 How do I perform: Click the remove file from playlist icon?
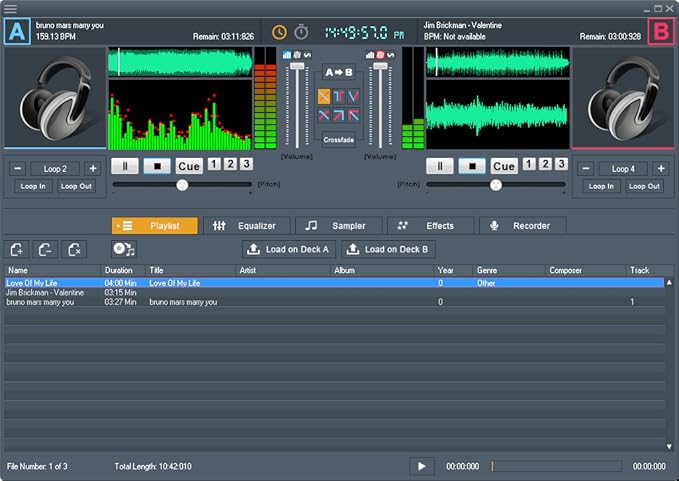pos(46,249)
